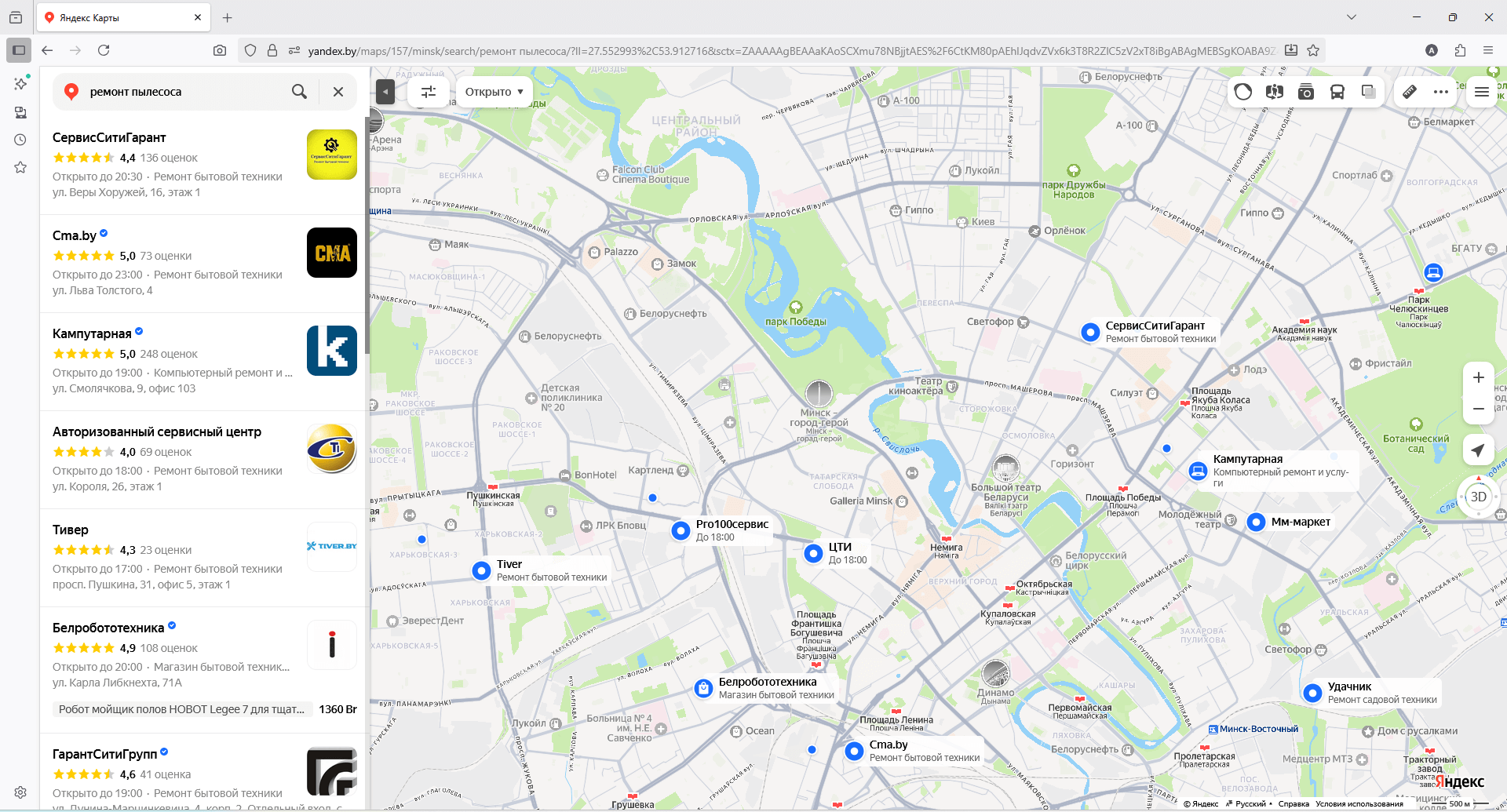
Task: Open search filters settings icon
Action: (429, 92)
